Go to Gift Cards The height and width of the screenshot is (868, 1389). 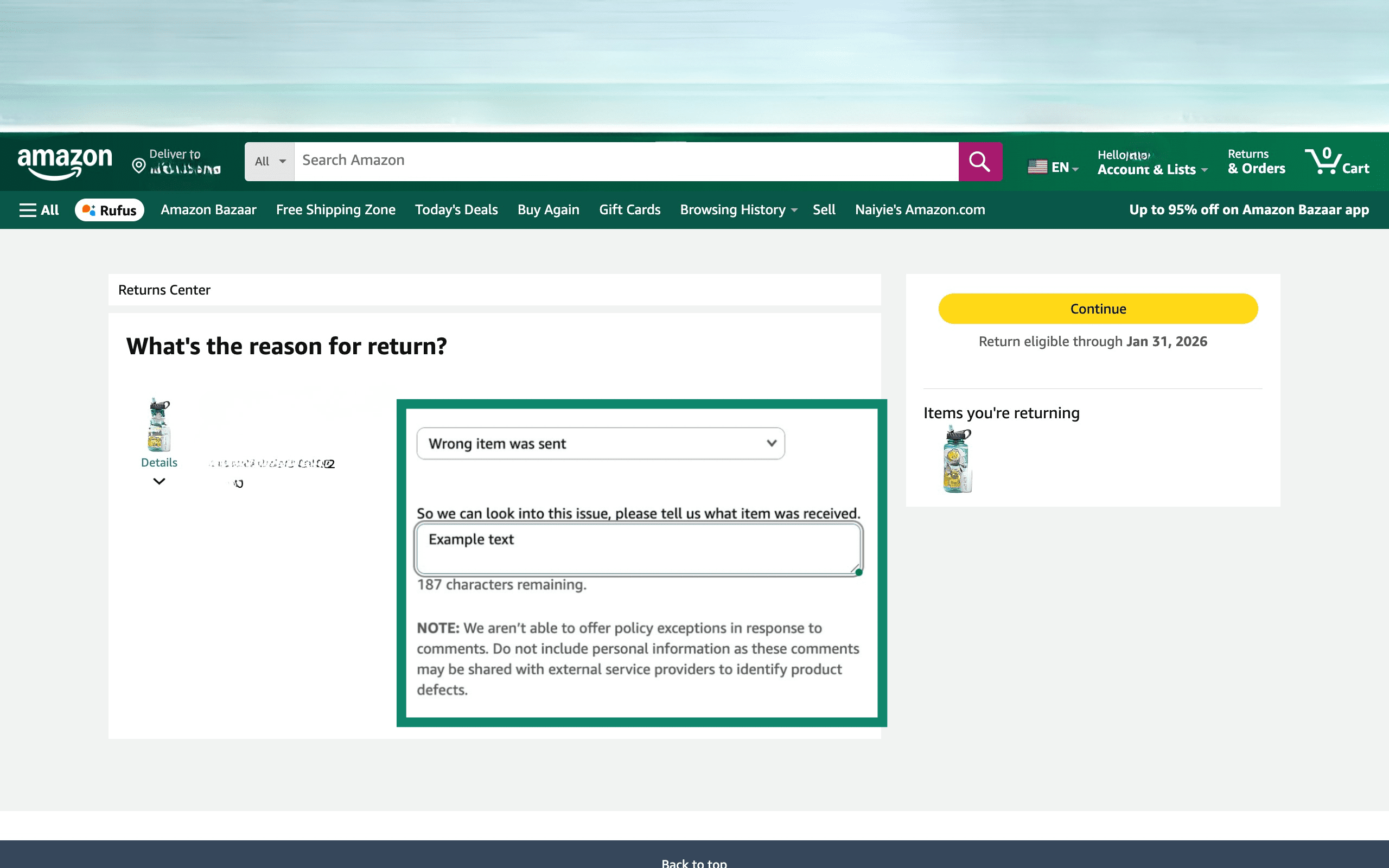coord(629,209)
